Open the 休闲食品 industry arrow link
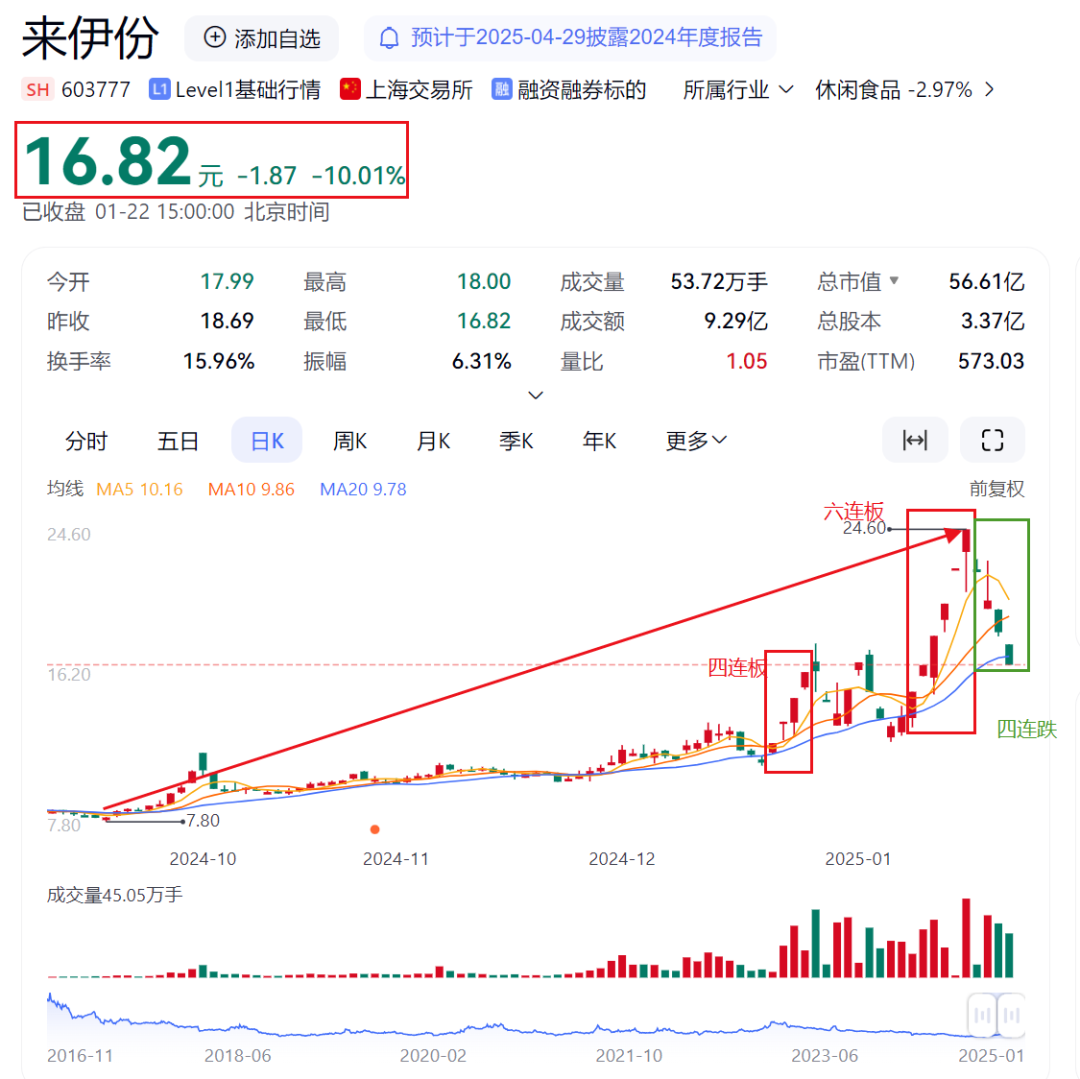Viewport: 1080px width, 1079px height. 989,90
